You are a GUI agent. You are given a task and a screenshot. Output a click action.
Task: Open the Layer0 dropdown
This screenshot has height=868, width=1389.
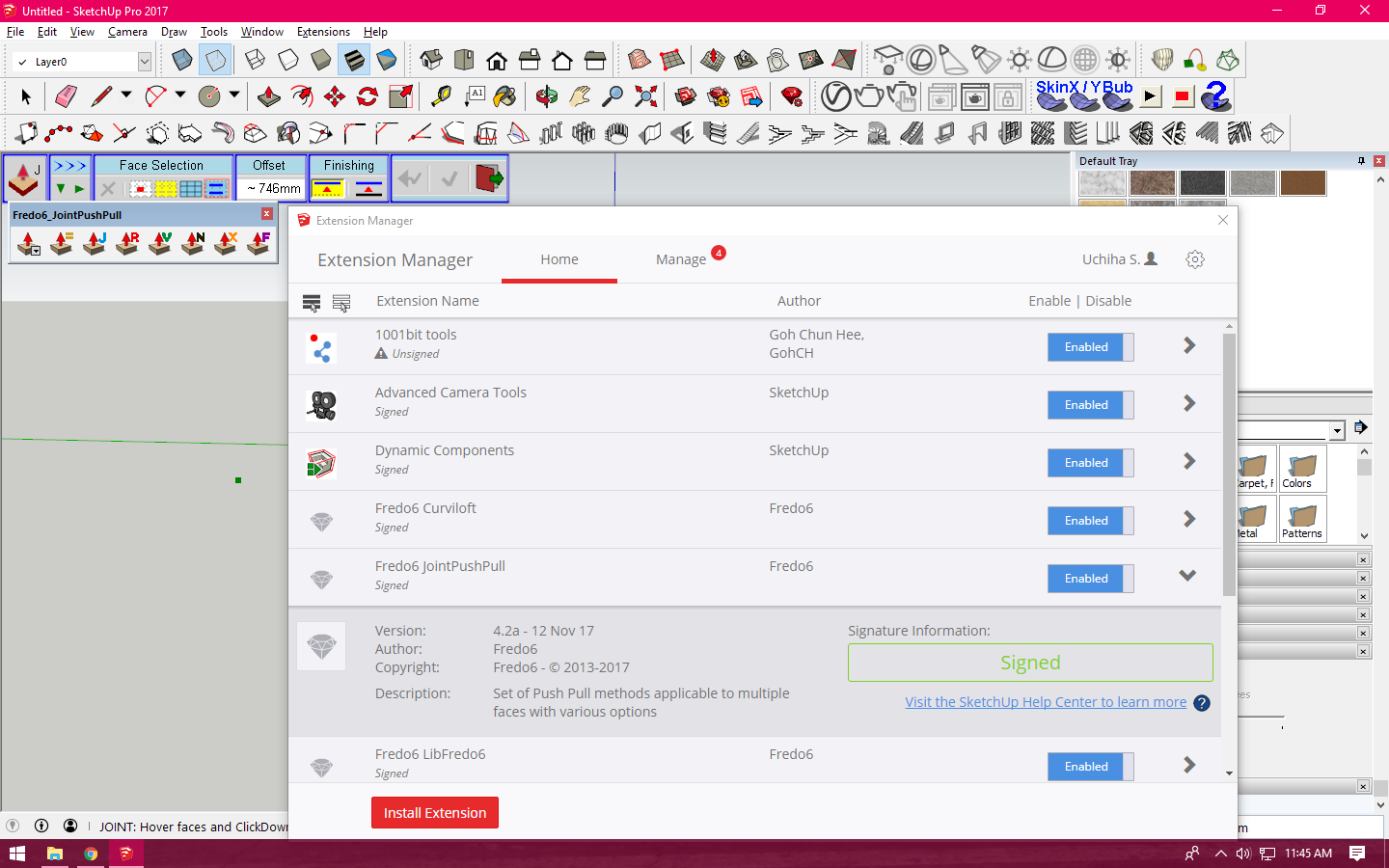pos(145,62)
